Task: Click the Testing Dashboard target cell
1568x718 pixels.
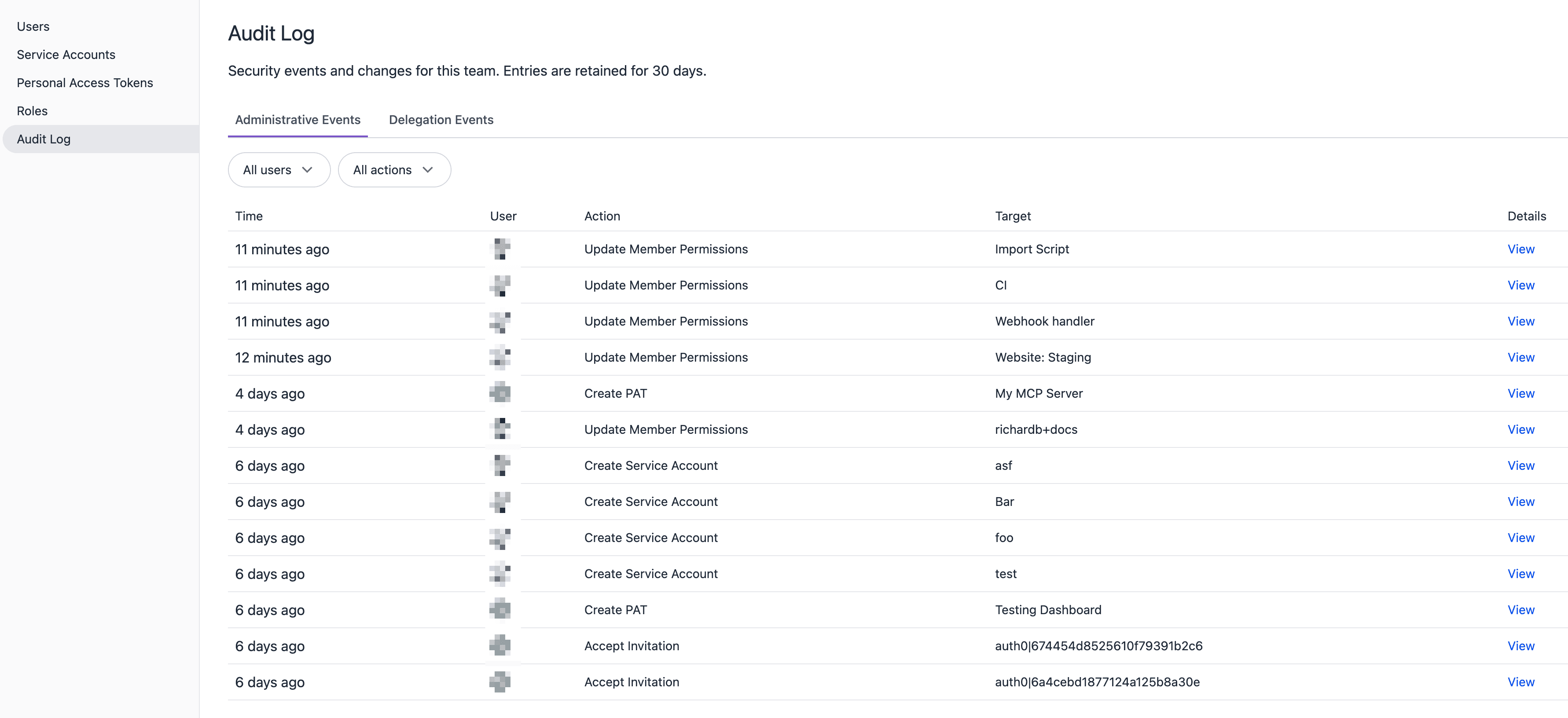Action: click(x=1048, y=610)
